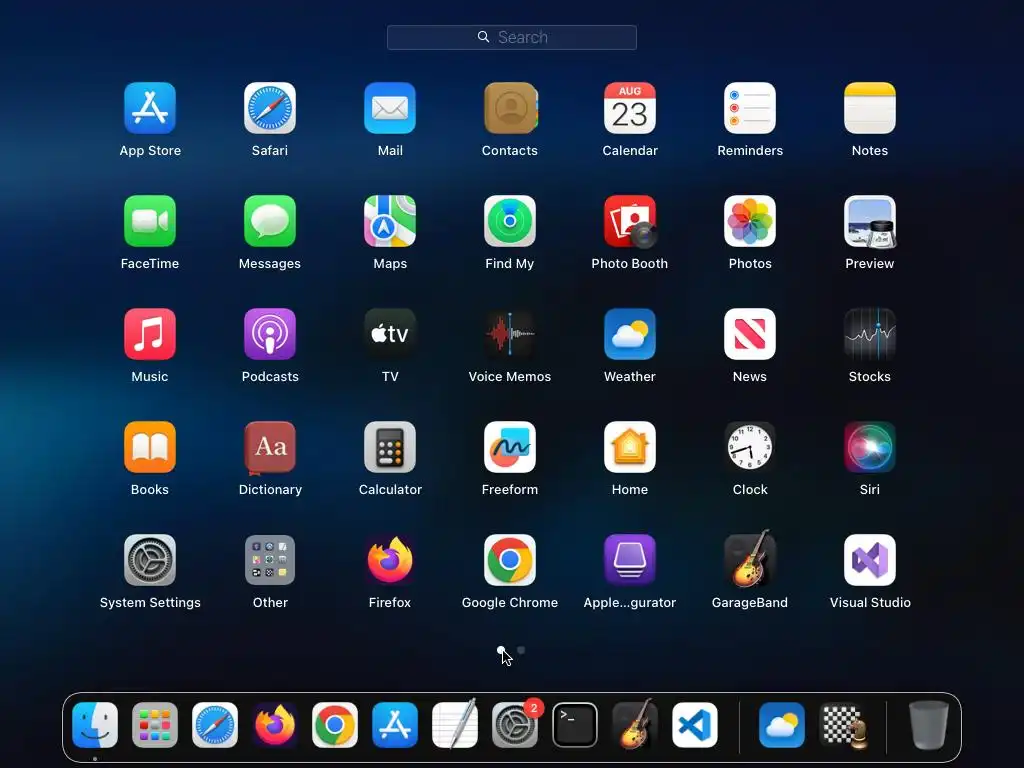Screen dimensions: 1024x768
Task: Open the Clock app
Action: (750, 447)
